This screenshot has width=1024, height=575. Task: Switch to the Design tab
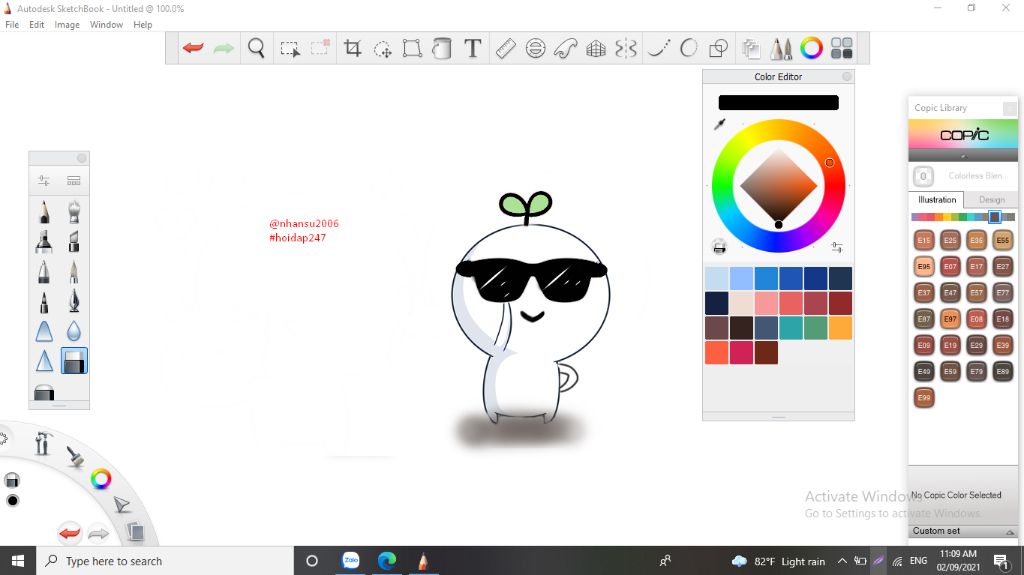(991, 200)
